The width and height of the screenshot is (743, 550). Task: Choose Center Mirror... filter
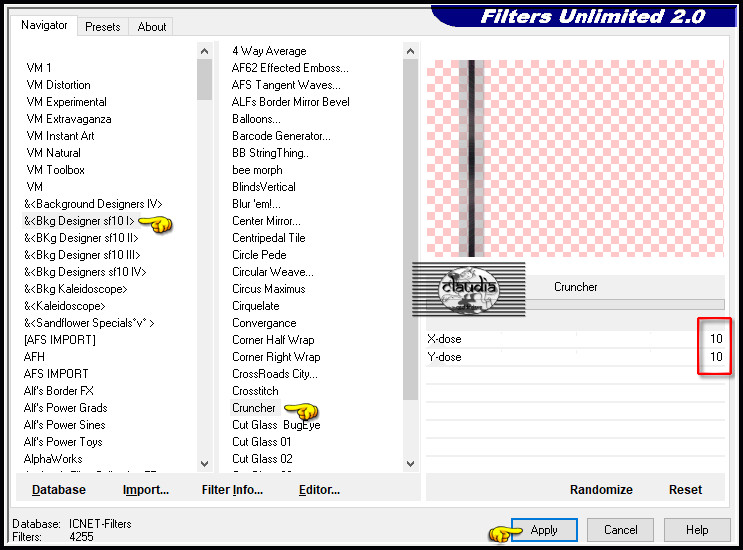point(266,221)
